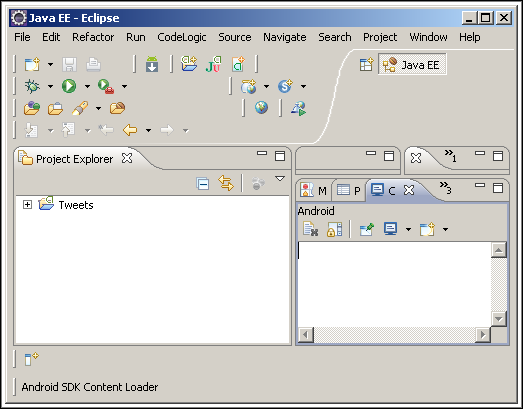This screenshot has height=409, width=523.
Task: Click Collapse All in Project Explorer
Action: tap(202, 183)
